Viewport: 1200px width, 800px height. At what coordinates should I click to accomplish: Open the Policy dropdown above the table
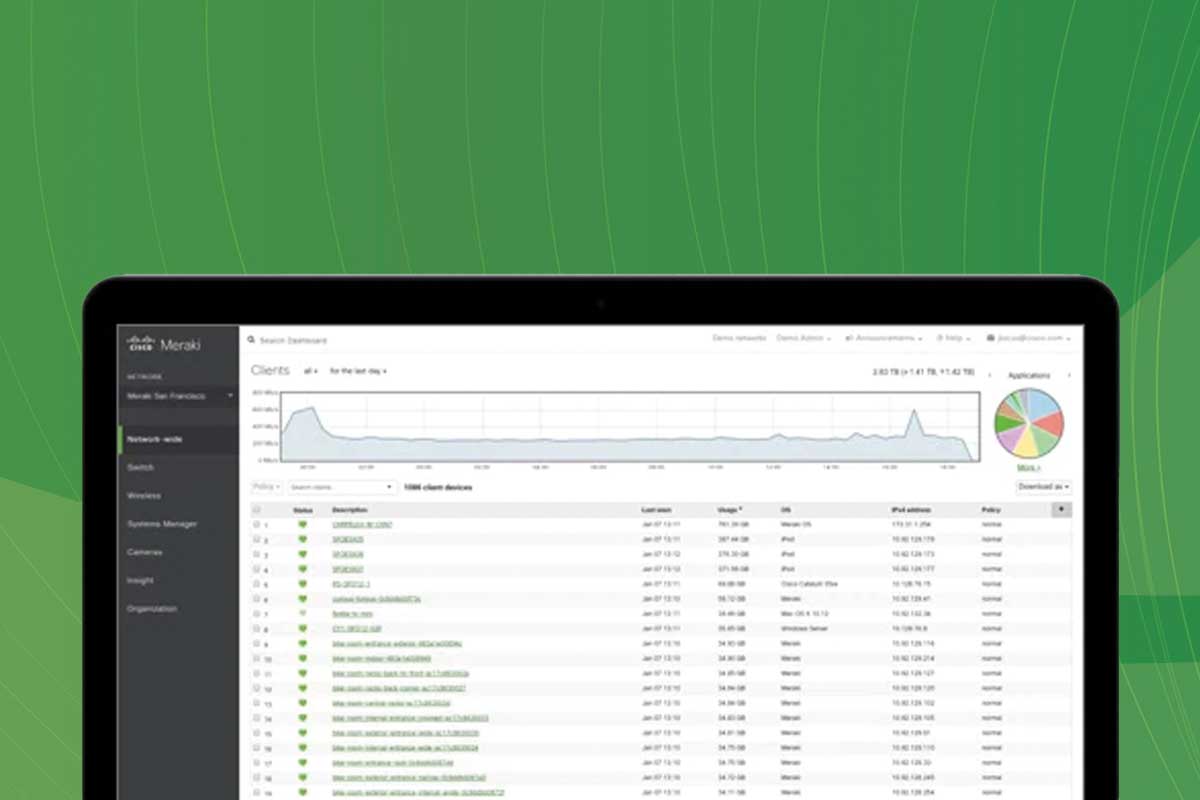click(x=266, y=487)
